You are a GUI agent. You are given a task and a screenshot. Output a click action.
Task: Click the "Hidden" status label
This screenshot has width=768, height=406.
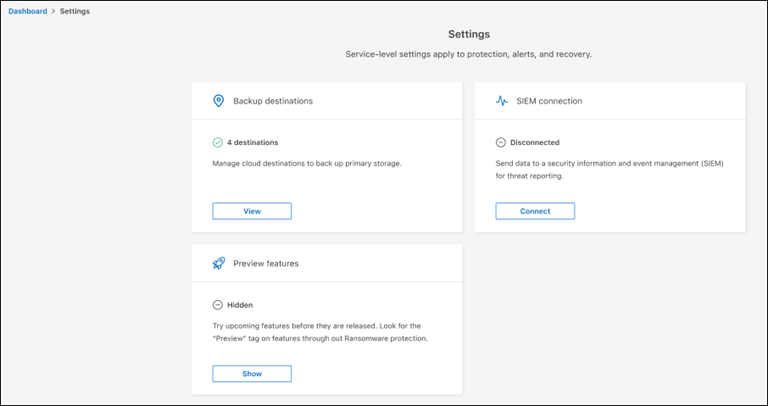click(241, 305)
